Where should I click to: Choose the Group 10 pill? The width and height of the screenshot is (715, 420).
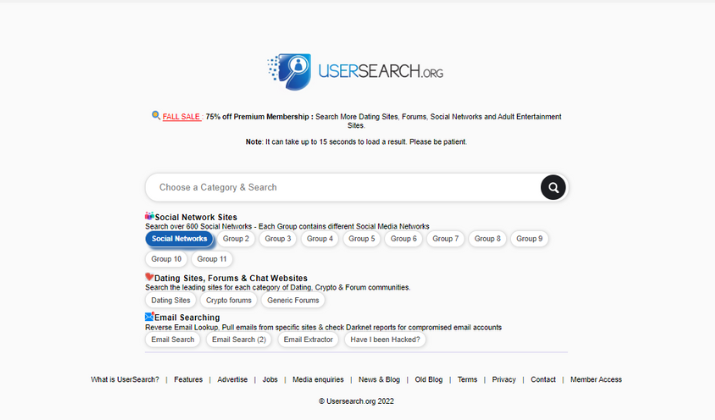click(166, 259)
